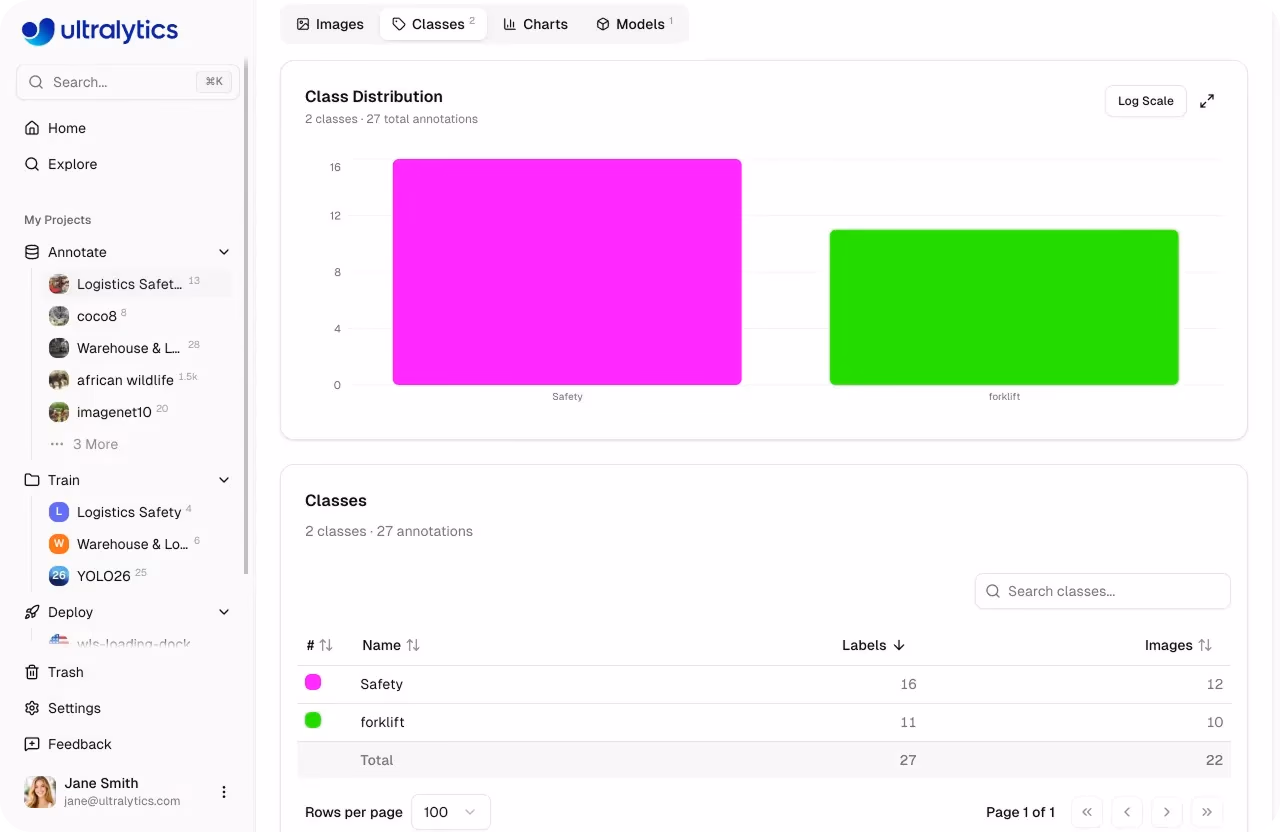1280x832 pixels.
Task: Click the imagenet10 dataset thumbnail
Action: 59,412
